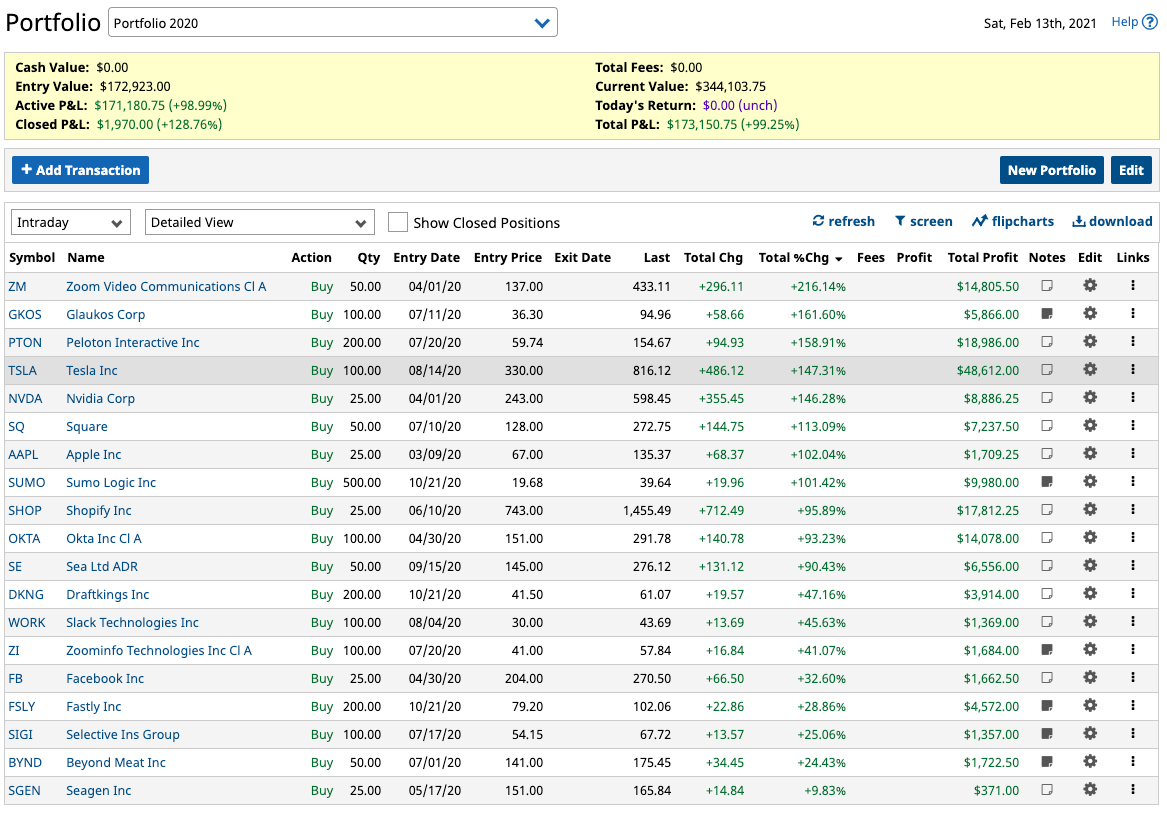This screenshot has width=1167, height=823.
Task: Click the Add Transaction button
Action: (80, 170)
